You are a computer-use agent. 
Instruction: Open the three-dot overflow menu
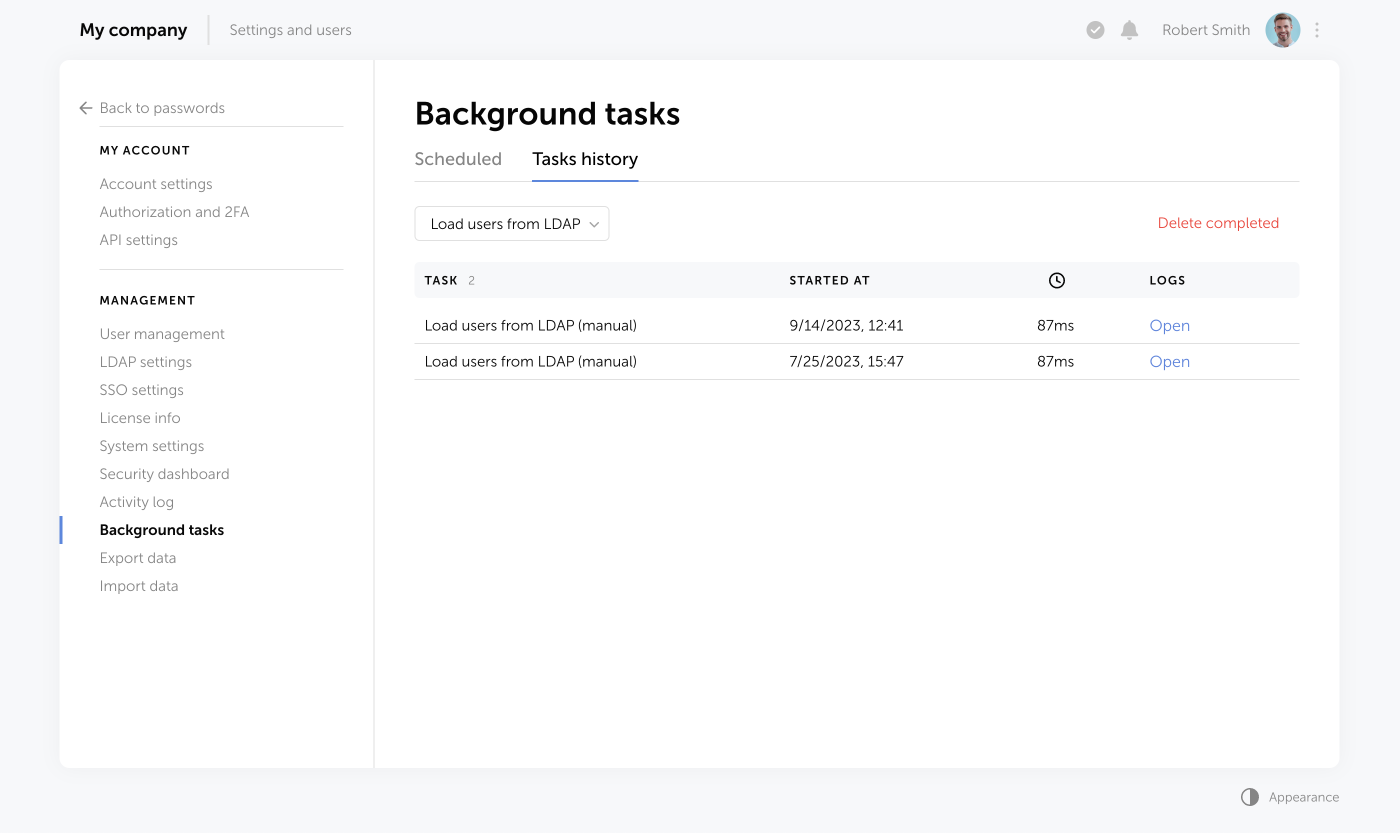1316,29
